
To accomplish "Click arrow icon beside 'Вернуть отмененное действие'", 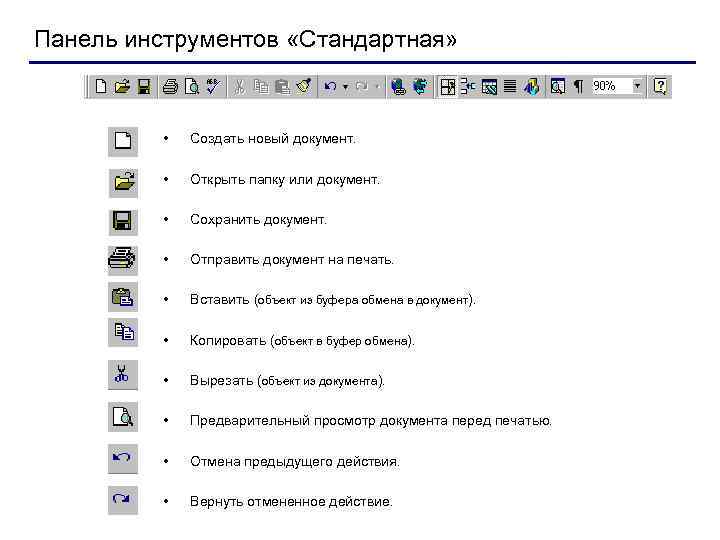I will [123, 500].
